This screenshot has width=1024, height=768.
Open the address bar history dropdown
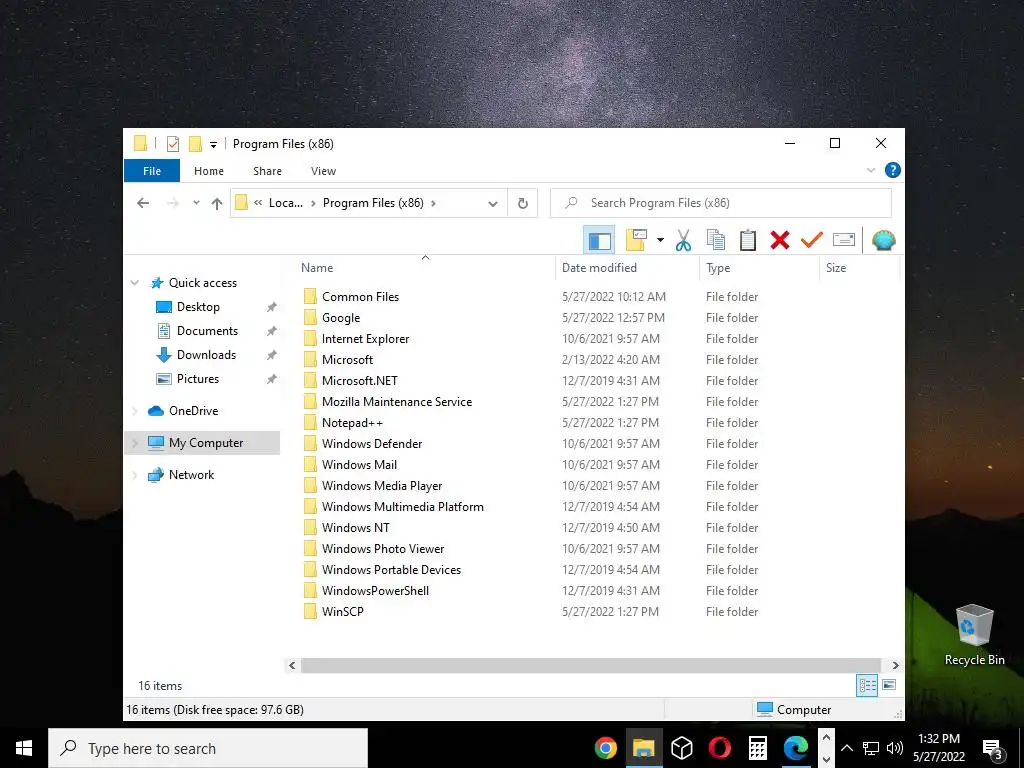pyautogui.click(x=492, y=204)
